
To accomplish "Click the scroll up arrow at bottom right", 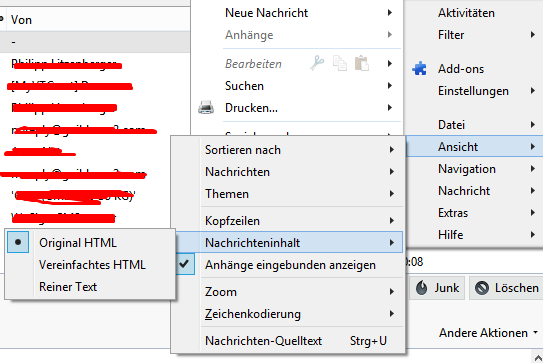I will point(537,357).
